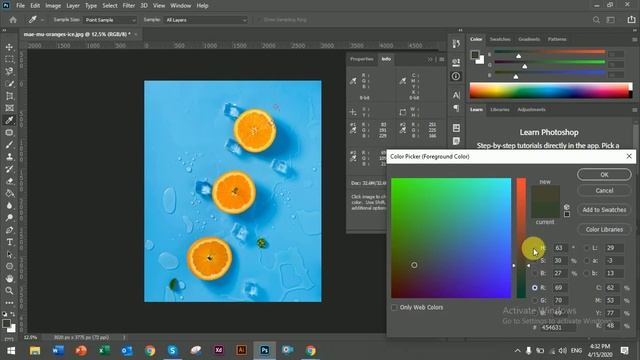Open the Learn panel options menu
This screenshot has height=360, width=640.
(635, 110)
